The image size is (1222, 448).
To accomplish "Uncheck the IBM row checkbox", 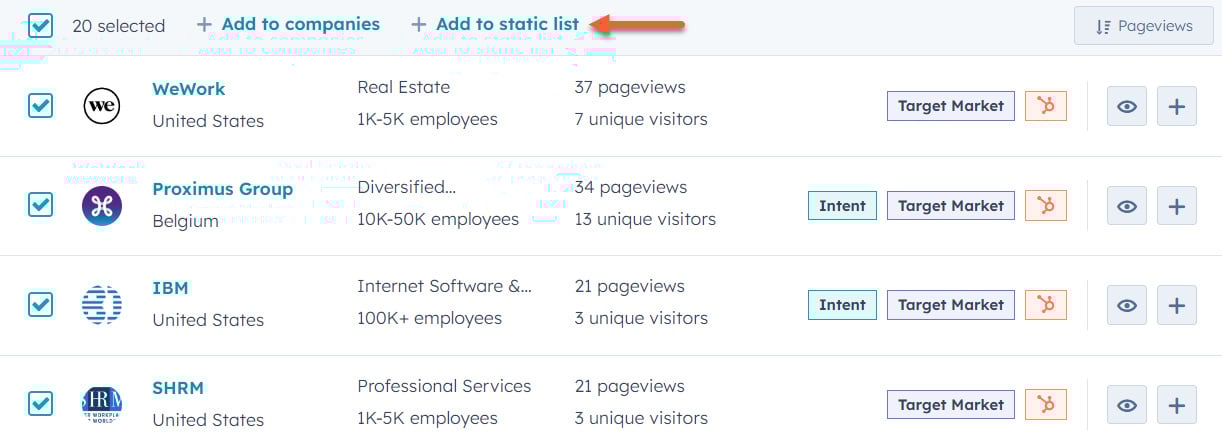I will tap(40, 304).
